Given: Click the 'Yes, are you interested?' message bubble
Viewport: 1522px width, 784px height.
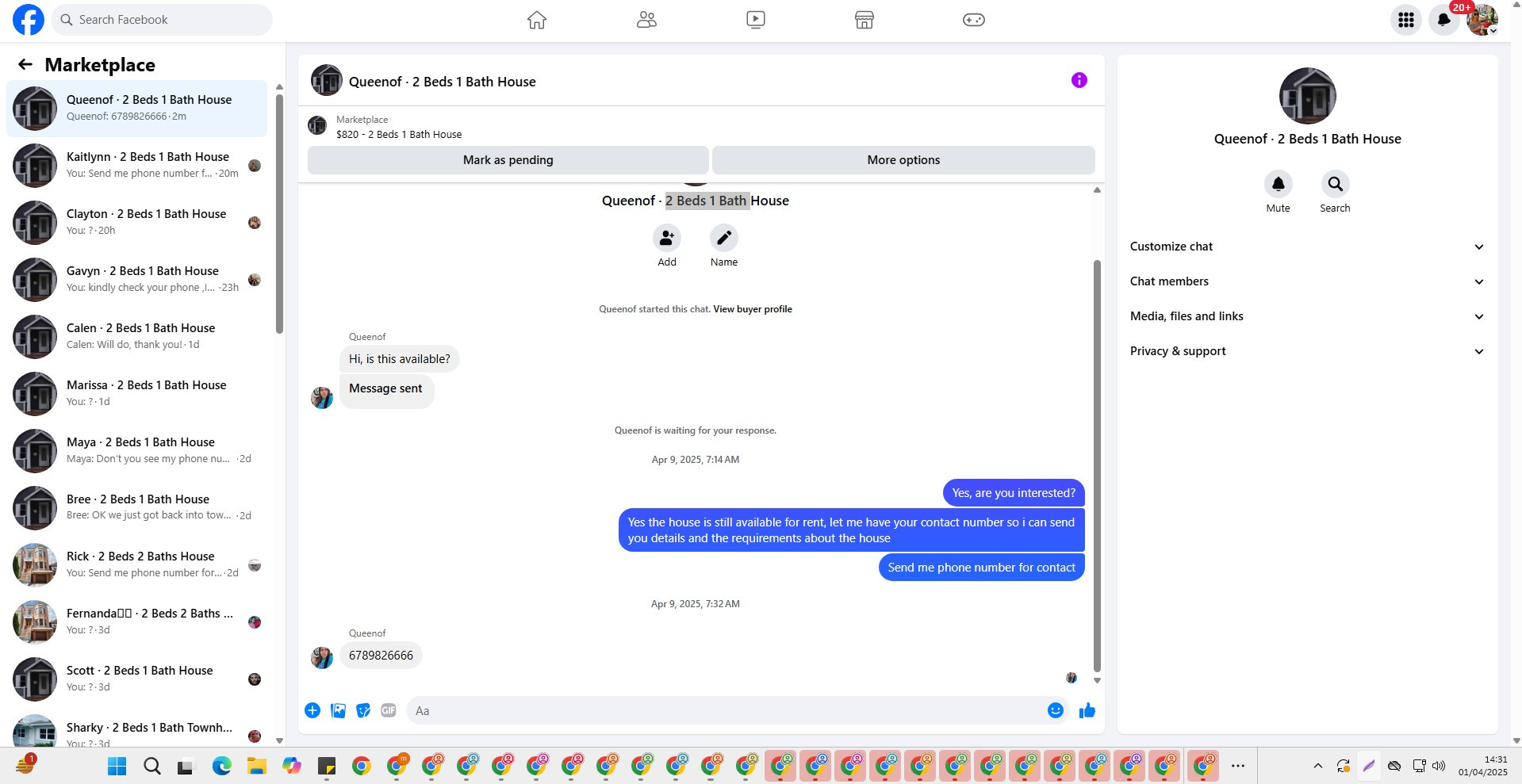Looking at the screenshot, I should tap(1014, 493).
